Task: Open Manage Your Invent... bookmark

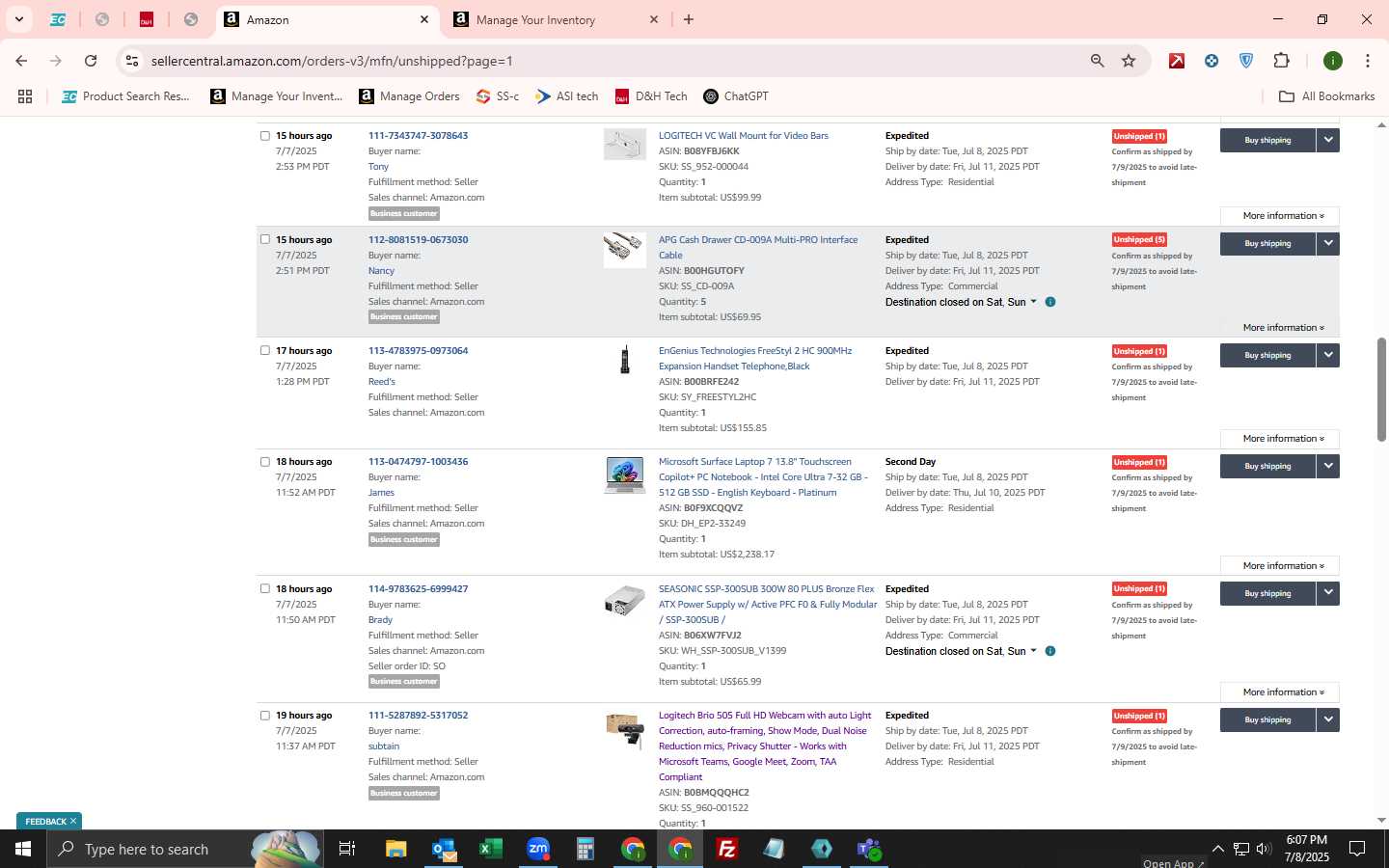Action: pos(277,96)
